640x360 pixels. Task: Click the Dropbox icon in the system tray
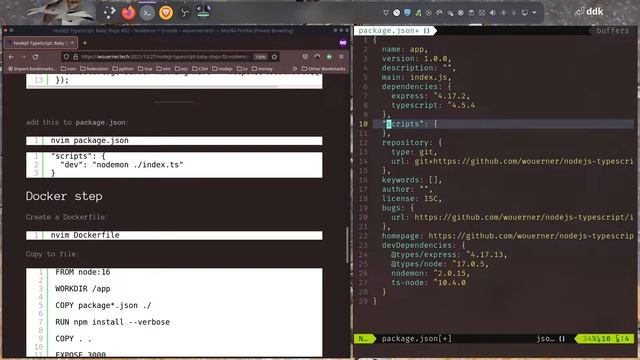tap(386, 13)
